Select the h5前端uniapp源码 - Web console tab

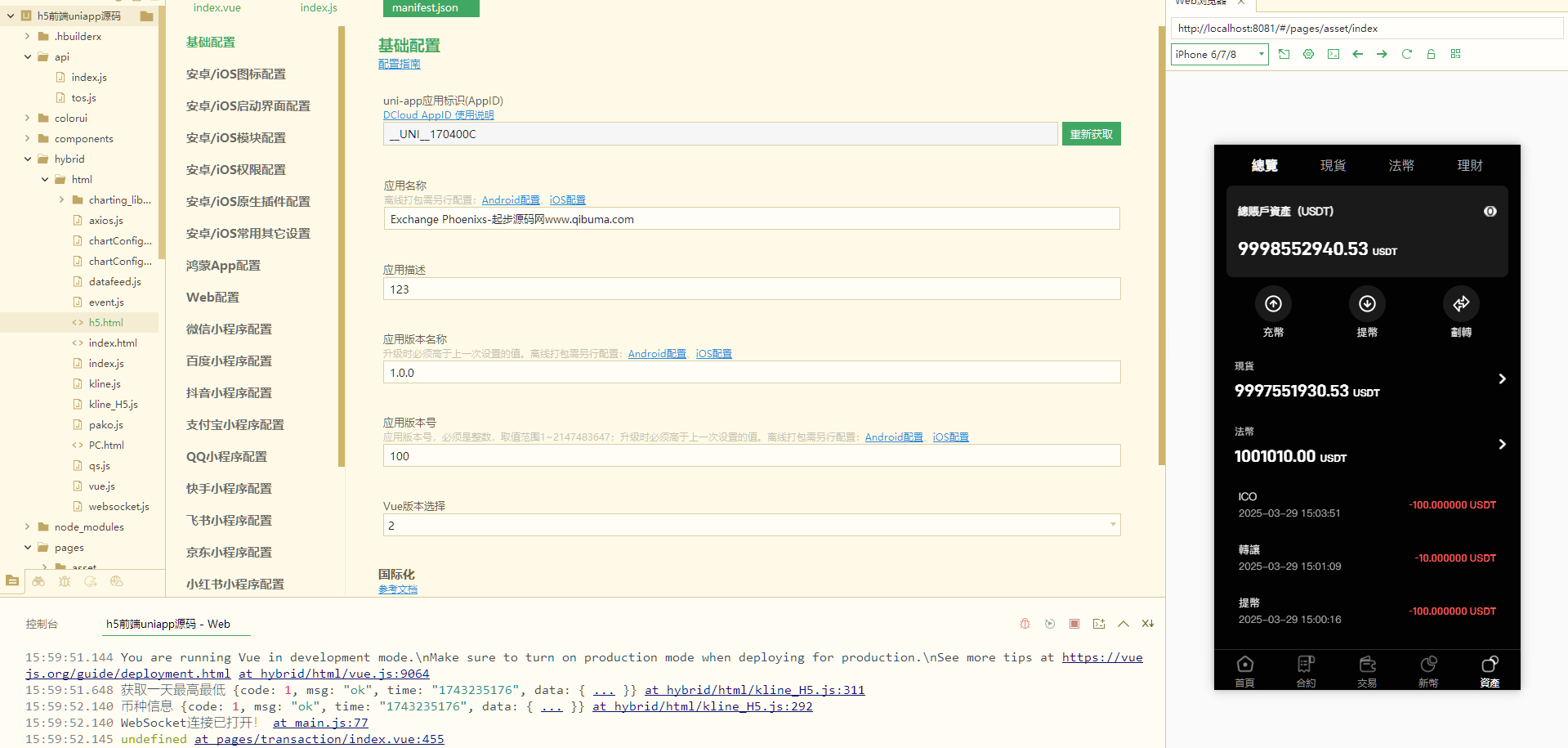168,624
